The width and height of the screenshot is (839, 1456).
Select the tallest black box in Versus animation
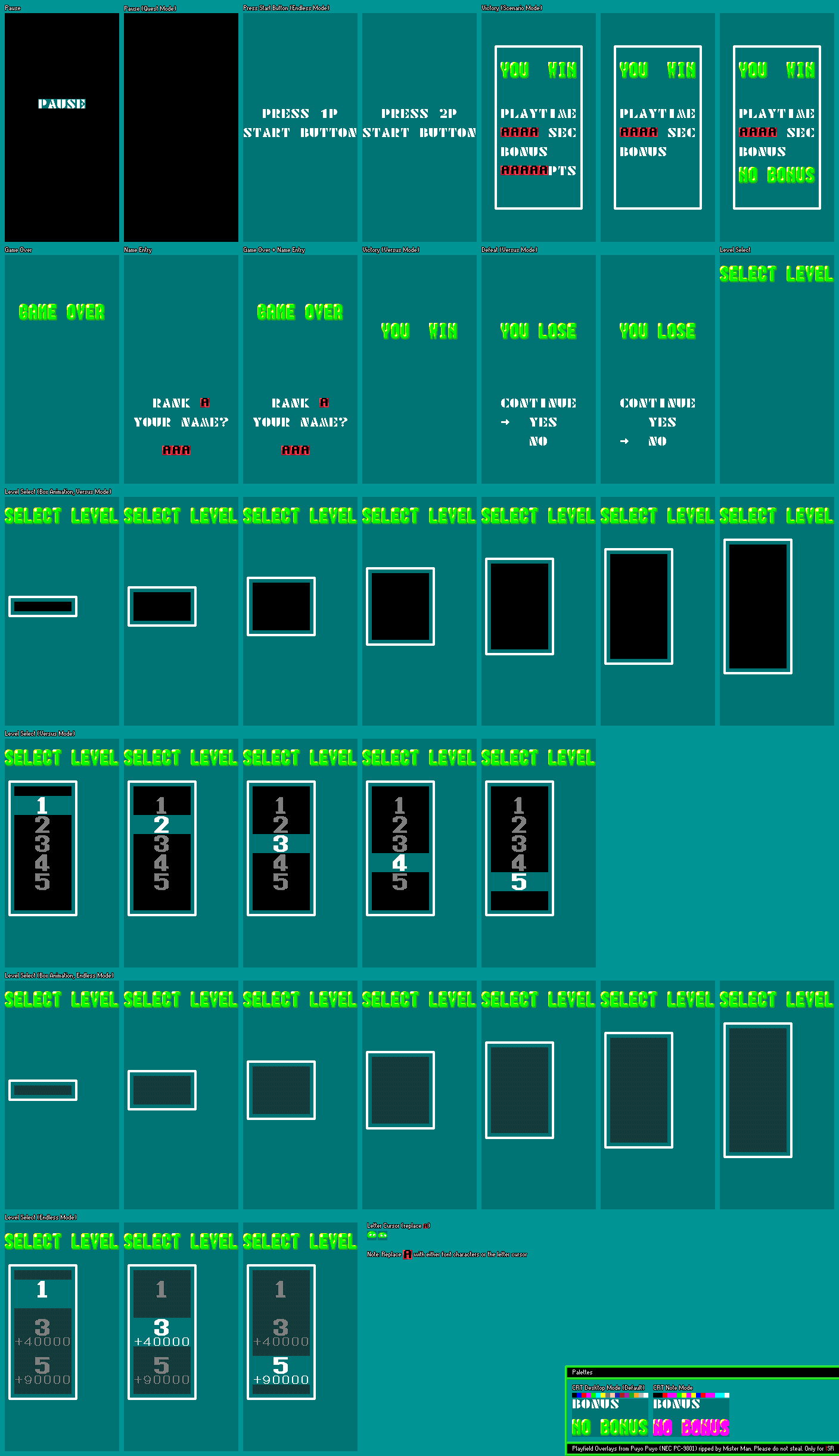(758, 606)
